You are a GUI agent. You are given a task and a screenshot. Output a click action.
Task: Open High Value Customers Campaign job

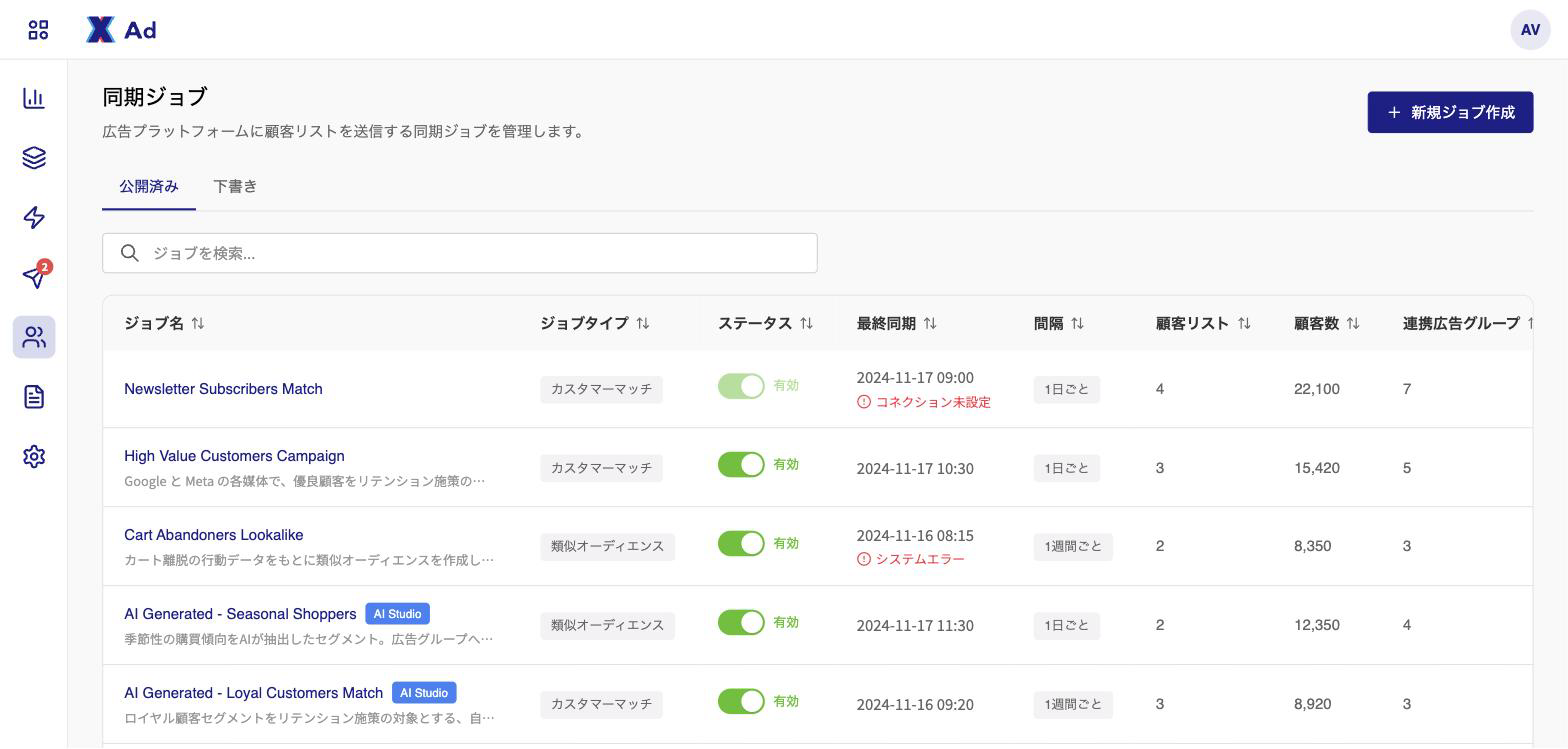coord(234,456)
